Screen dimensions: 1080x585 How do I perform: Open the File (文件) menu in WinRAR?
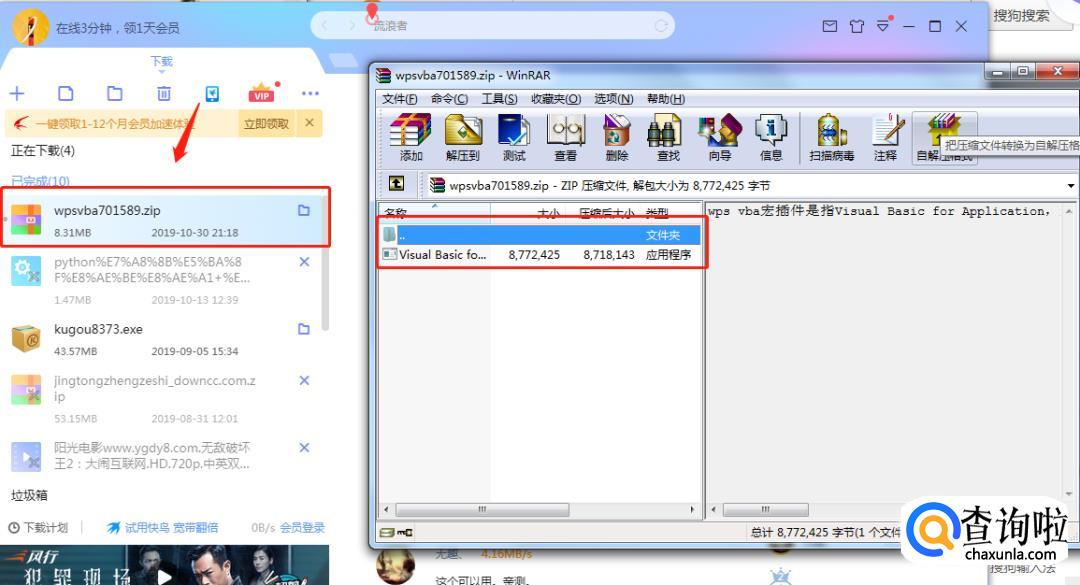[399, 99]
